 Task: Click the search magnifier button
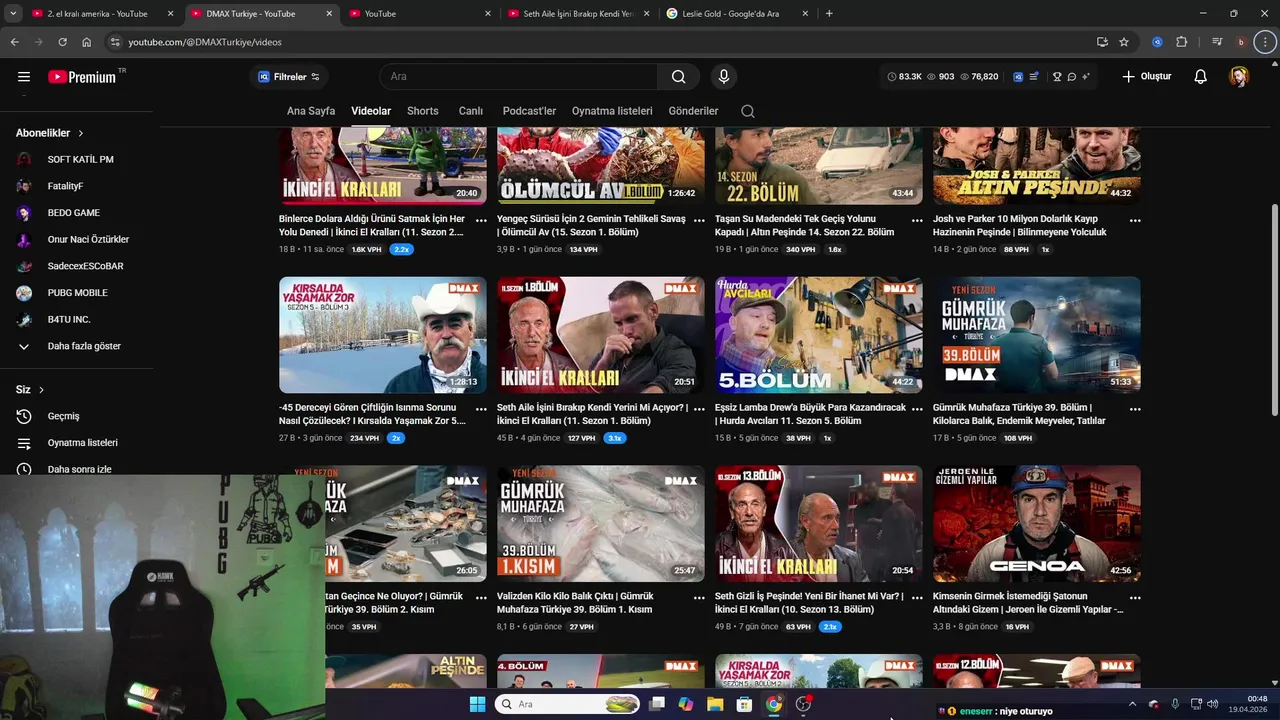679,77
